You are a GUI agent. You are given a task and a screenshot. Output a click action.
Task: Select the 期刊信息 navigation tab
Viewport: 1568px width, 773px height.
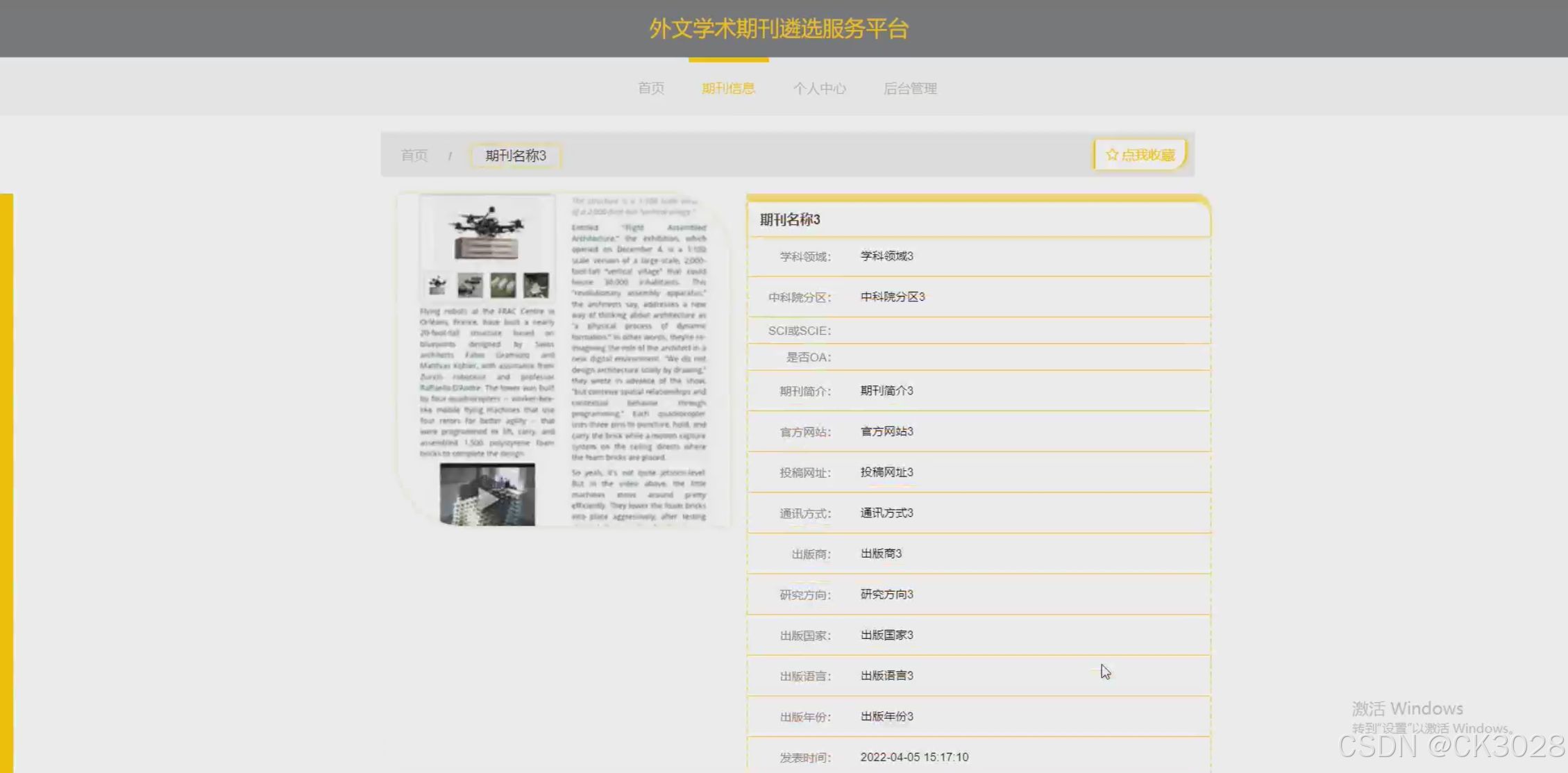point(728,88)
